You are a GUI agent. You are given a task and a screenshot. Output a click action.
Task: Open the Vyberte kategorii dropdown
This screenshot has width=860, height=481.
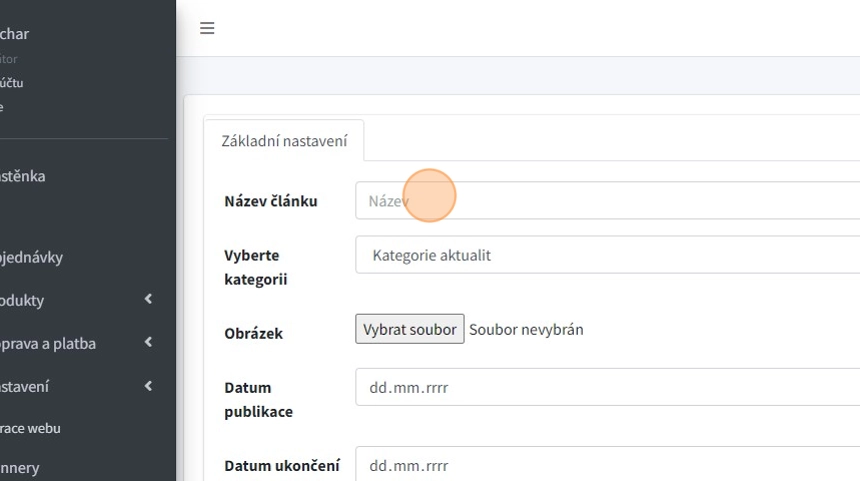click(x=607, y=255)
